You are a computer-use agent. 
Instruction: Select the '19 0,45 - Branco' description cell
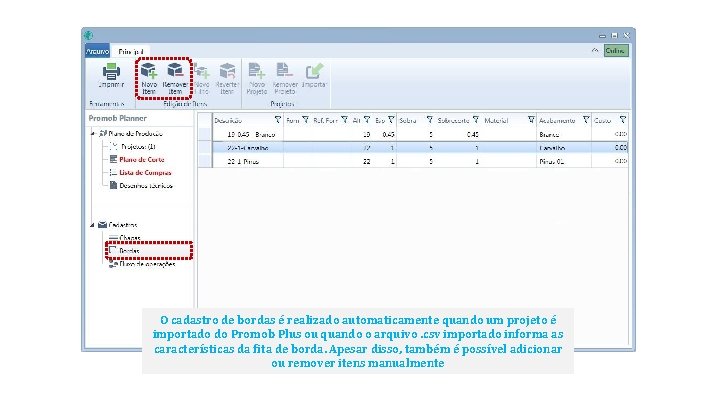pyautogui.click(x=248, y=135)
